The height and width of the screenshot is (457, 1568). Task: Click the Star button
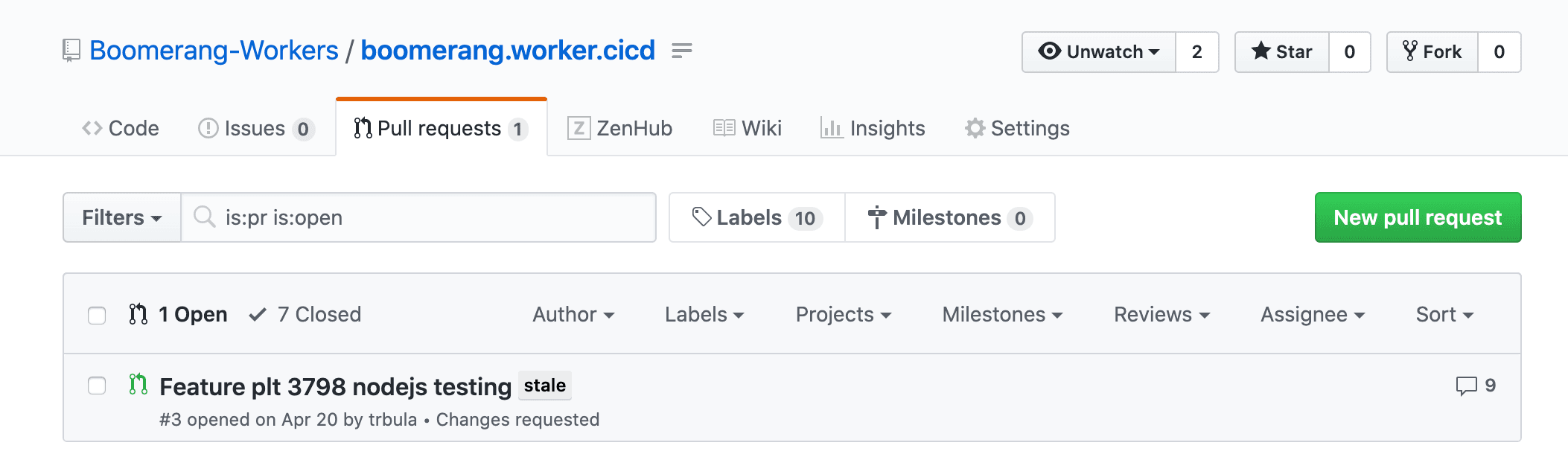coord(1282,52)
